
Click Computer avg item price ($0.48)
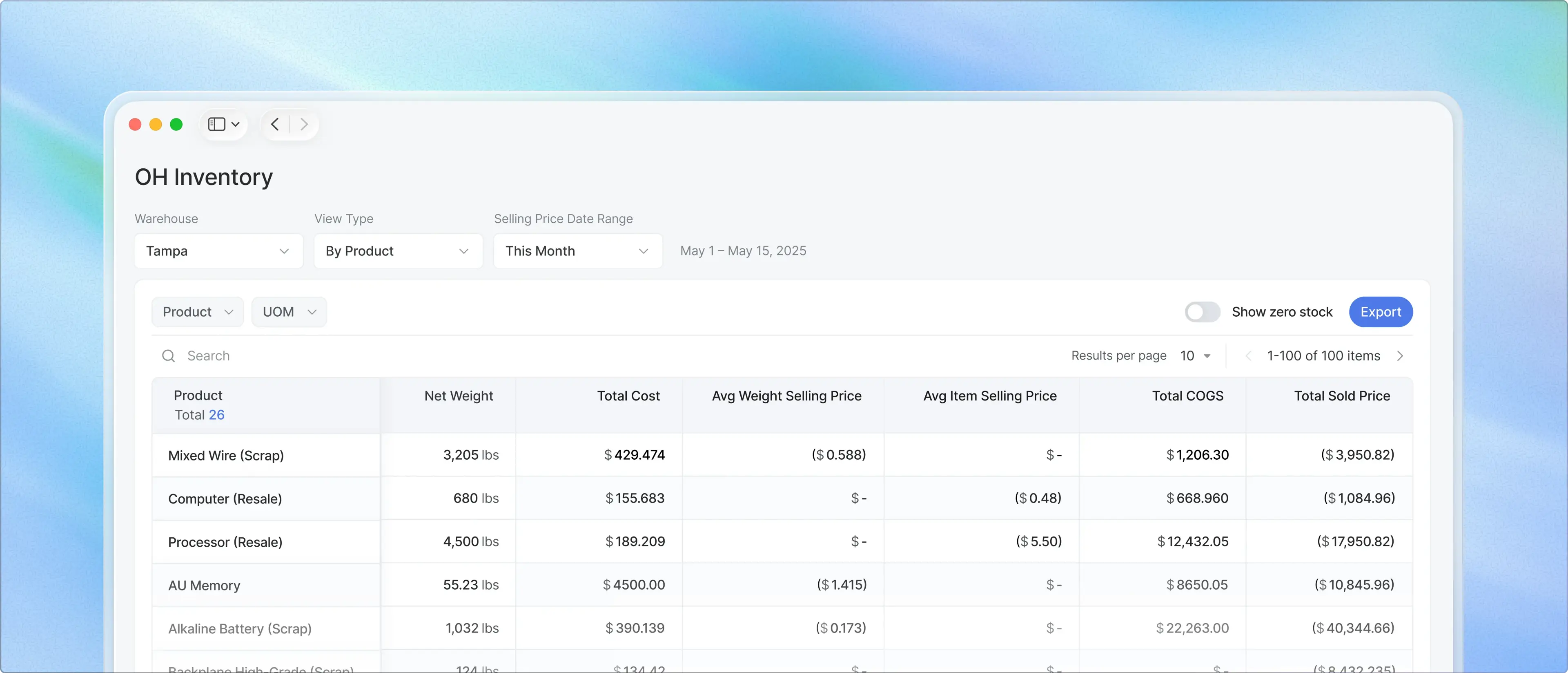[x=1038, y=498]
